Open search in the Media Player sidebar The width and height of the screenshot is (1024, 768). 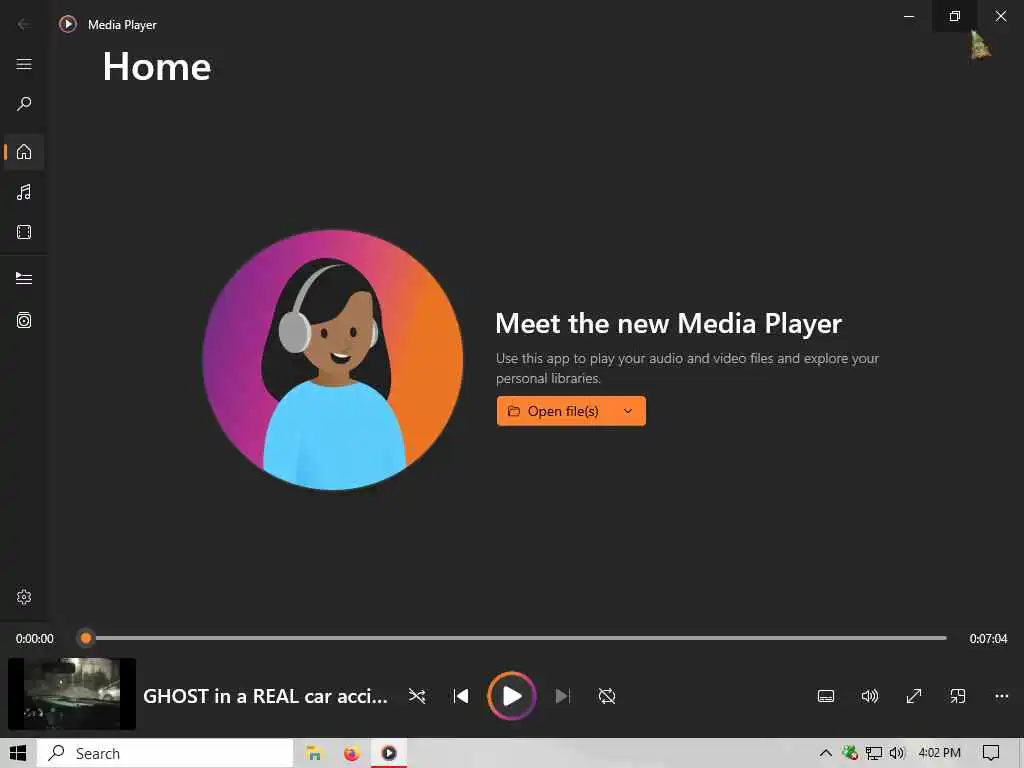tap(24, 104)
